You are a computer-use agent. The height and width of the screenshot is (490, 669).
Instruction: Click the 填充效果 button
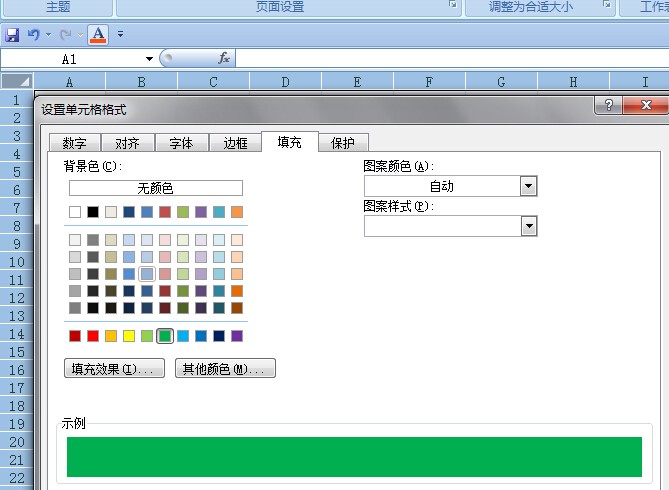click(114, 368)
